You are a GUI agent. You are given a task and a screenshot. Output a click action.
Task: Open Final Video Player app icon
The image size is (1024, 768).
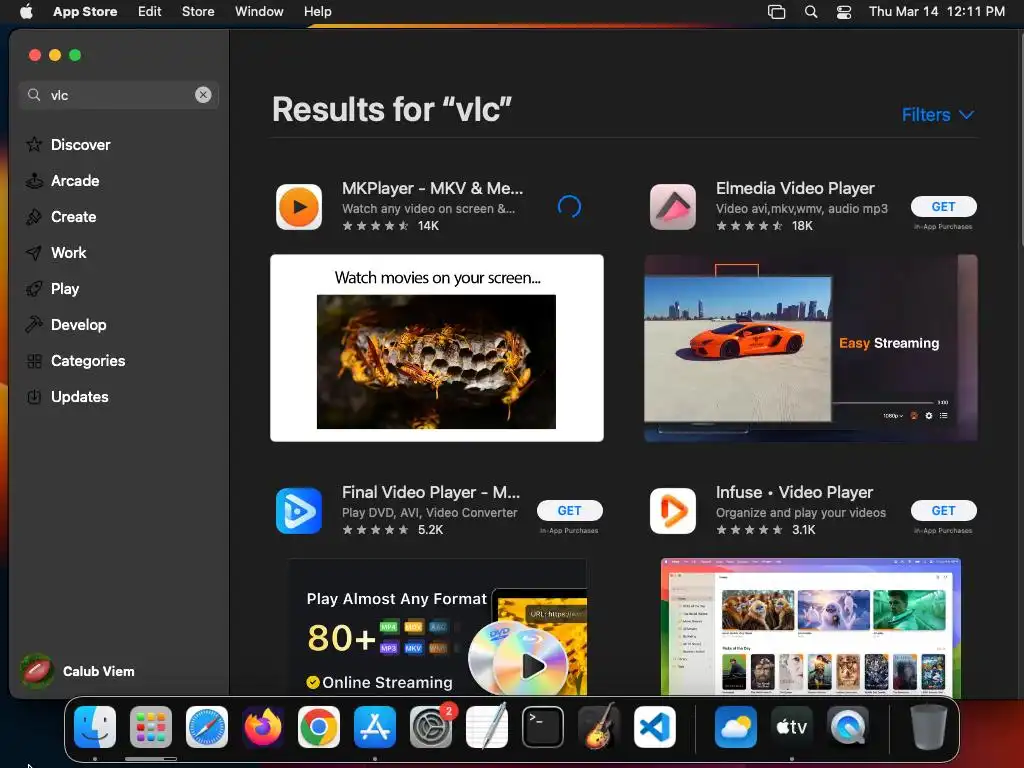tap(298, 511)
